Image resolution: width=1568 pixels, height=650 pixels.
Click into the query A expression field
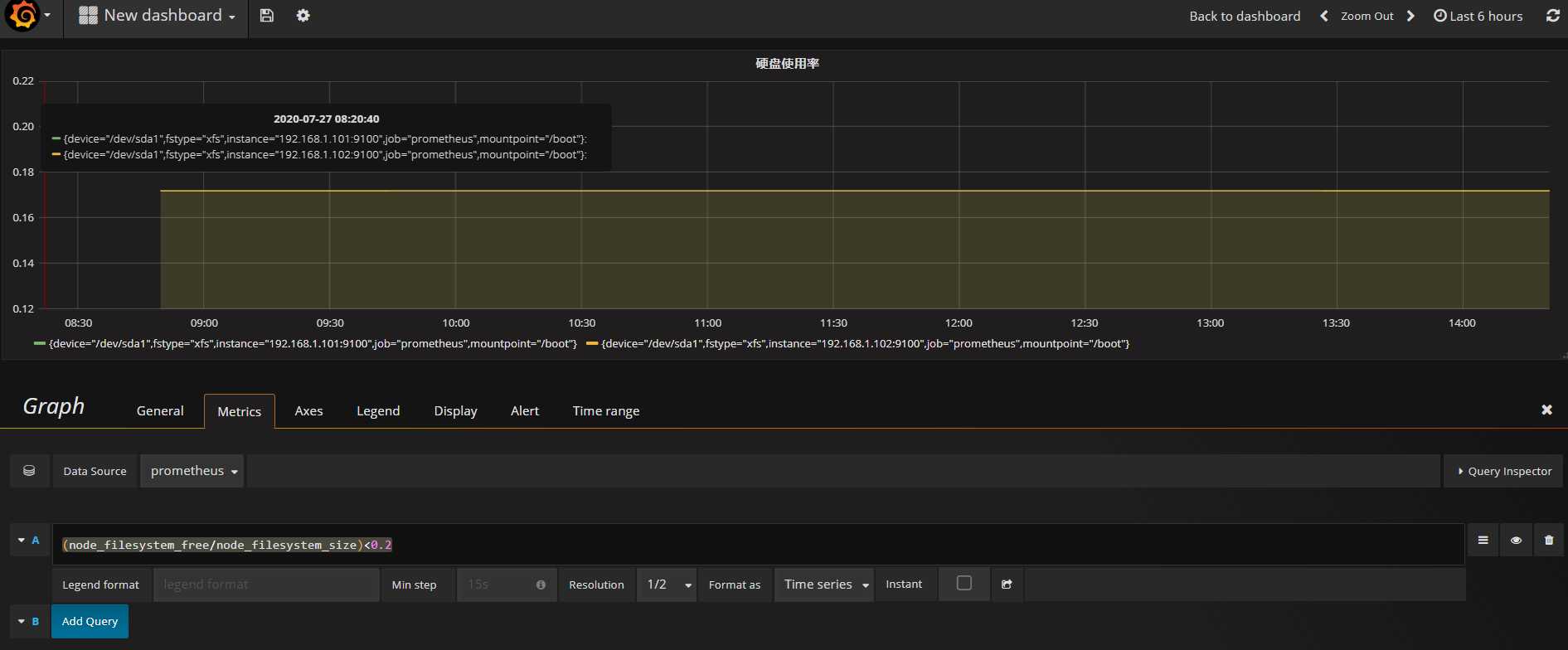[758, 545]
